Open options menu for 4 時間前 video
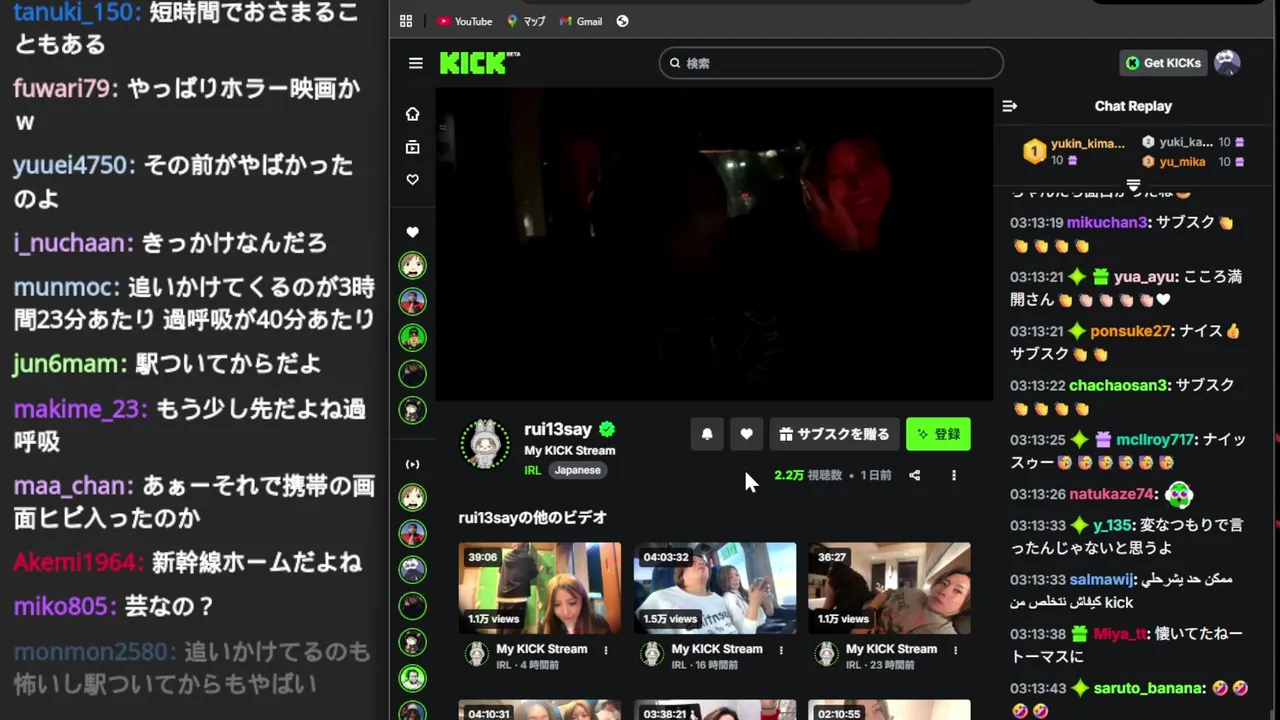Screen dimensions: 1280x720 coord(606,650)
